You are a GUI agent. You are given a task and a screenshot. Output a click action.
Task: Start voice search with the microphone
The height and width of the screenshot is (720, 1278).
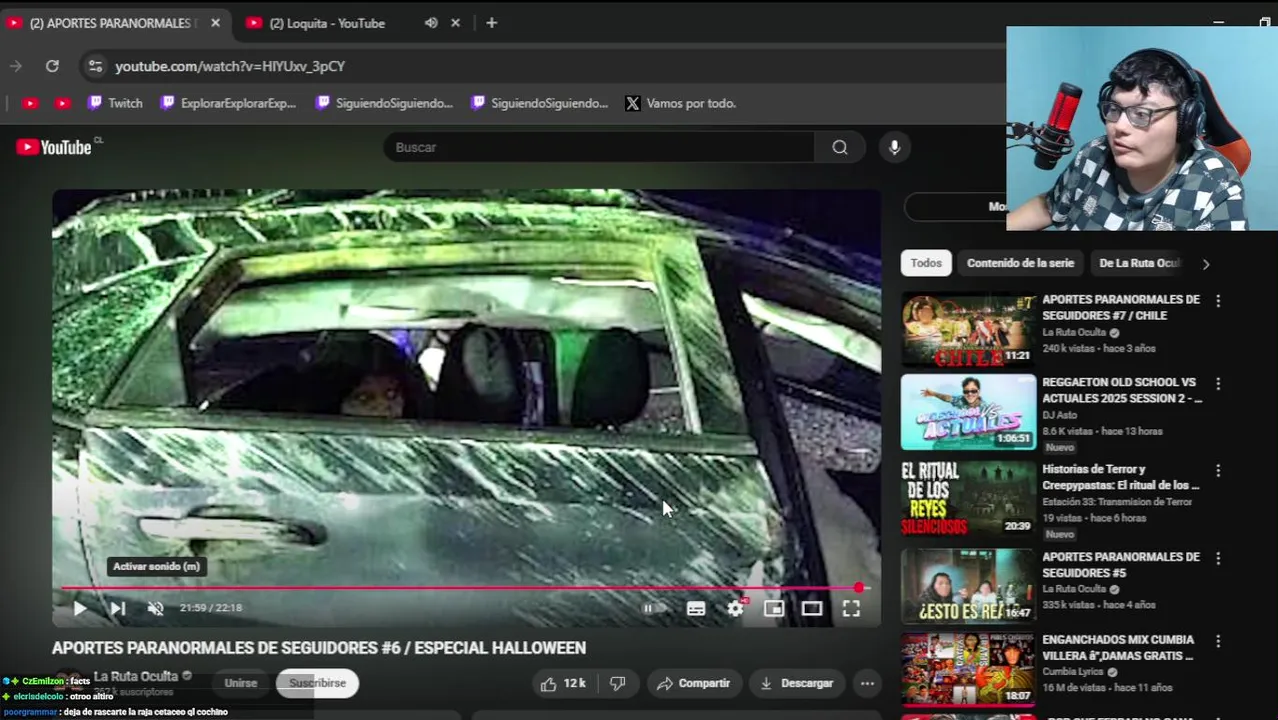[894, 147]
